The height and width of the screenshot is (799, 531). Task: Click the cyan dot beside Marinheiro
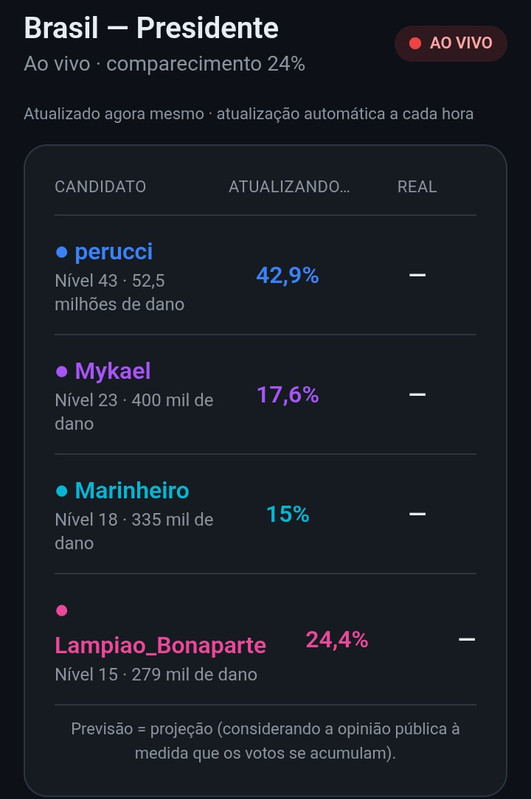click(x=62, y=491)
